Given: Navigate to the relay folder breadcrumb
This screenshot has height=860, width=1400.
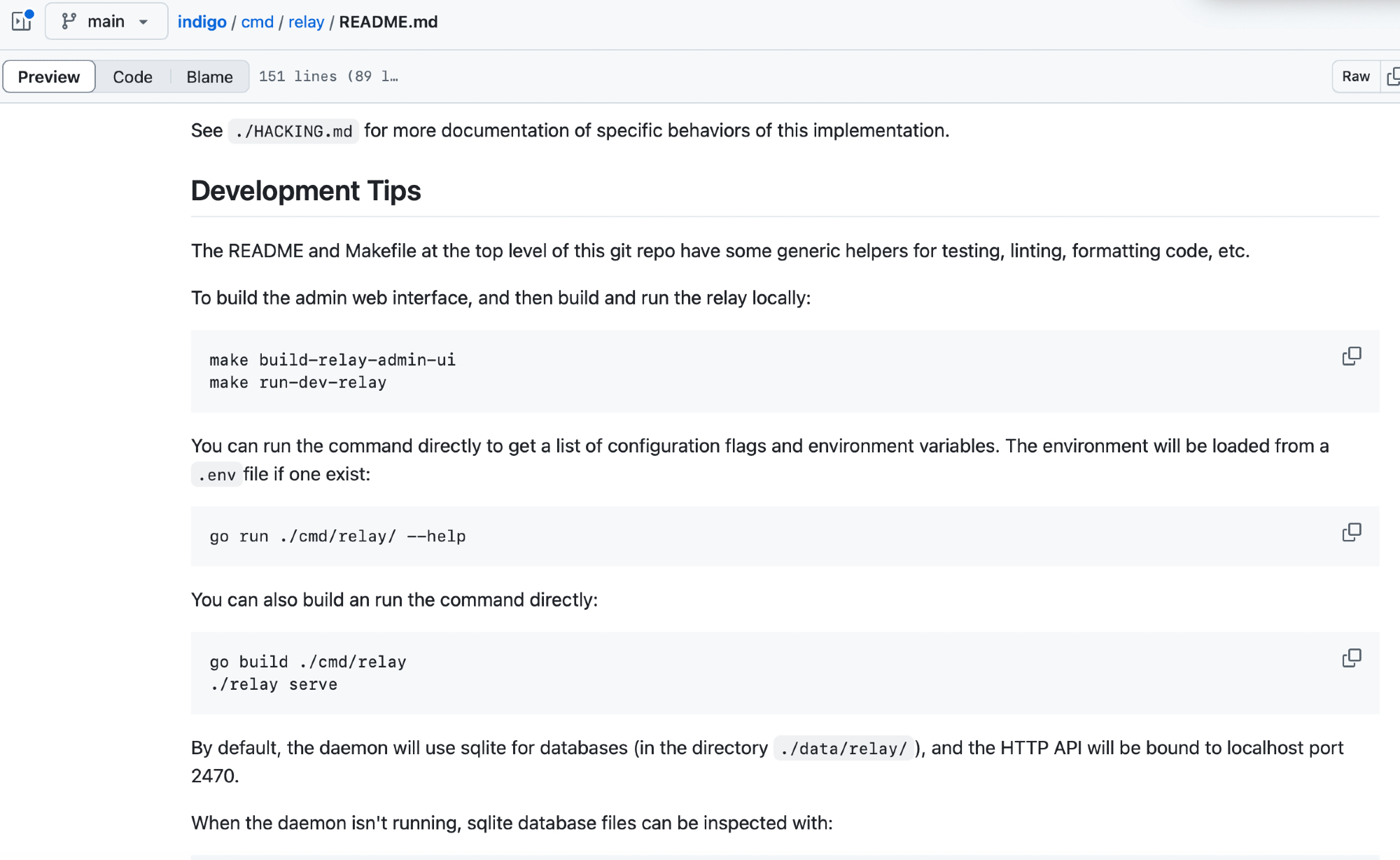Looking at the screenshot, I should tap(306, 22).
